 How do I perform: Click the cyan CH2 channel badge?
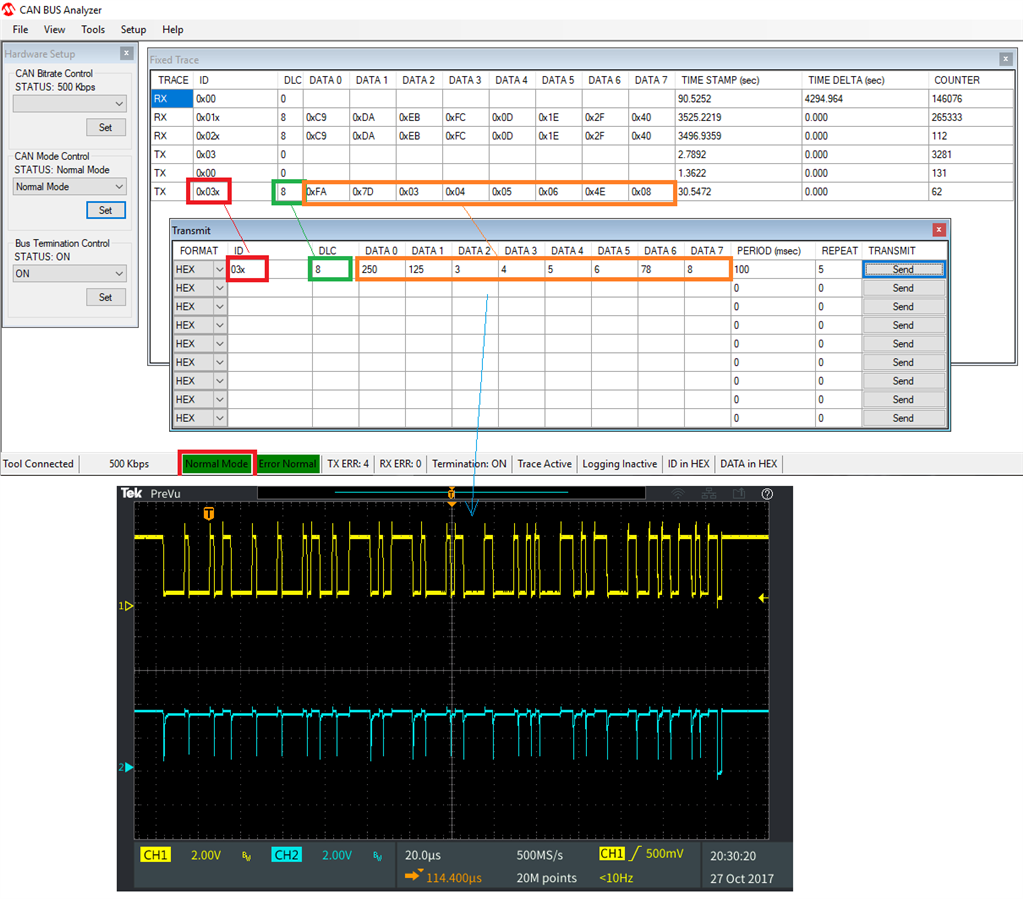click(x=286, y=855)
